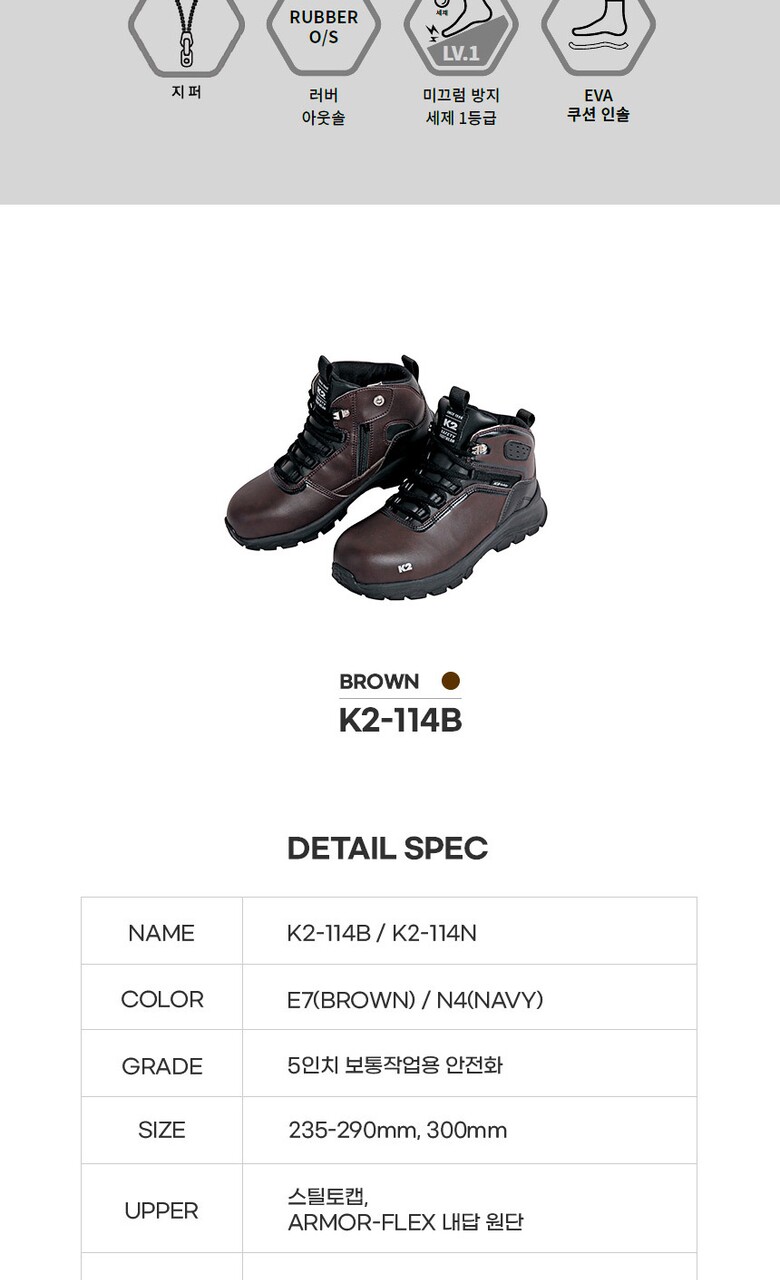Click the GRADE row value 5인치 보통작업용 안전화

pyautogui.click(x=395, y=1065)
